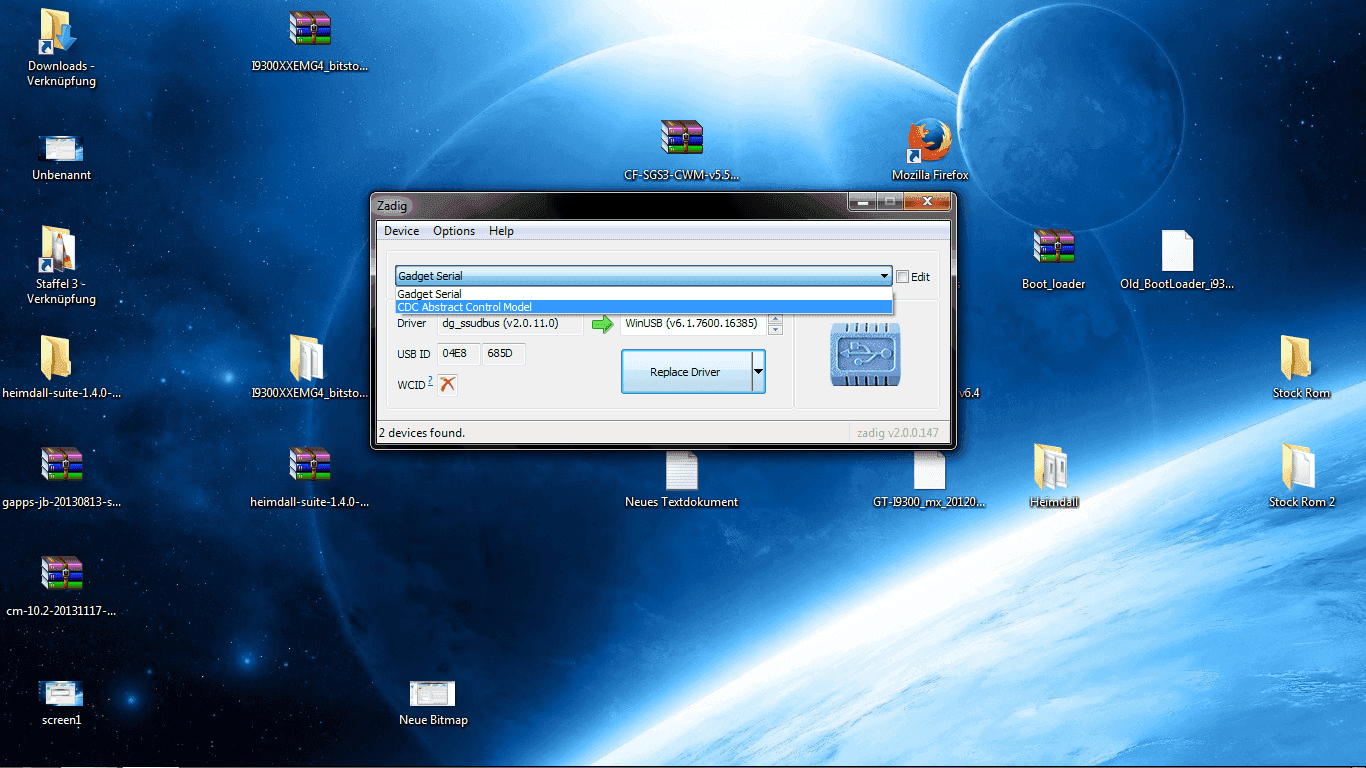
Task: Select the cm-10.2-20131117 archive icon
Action: pyautogui.click(x=61, y=586)
